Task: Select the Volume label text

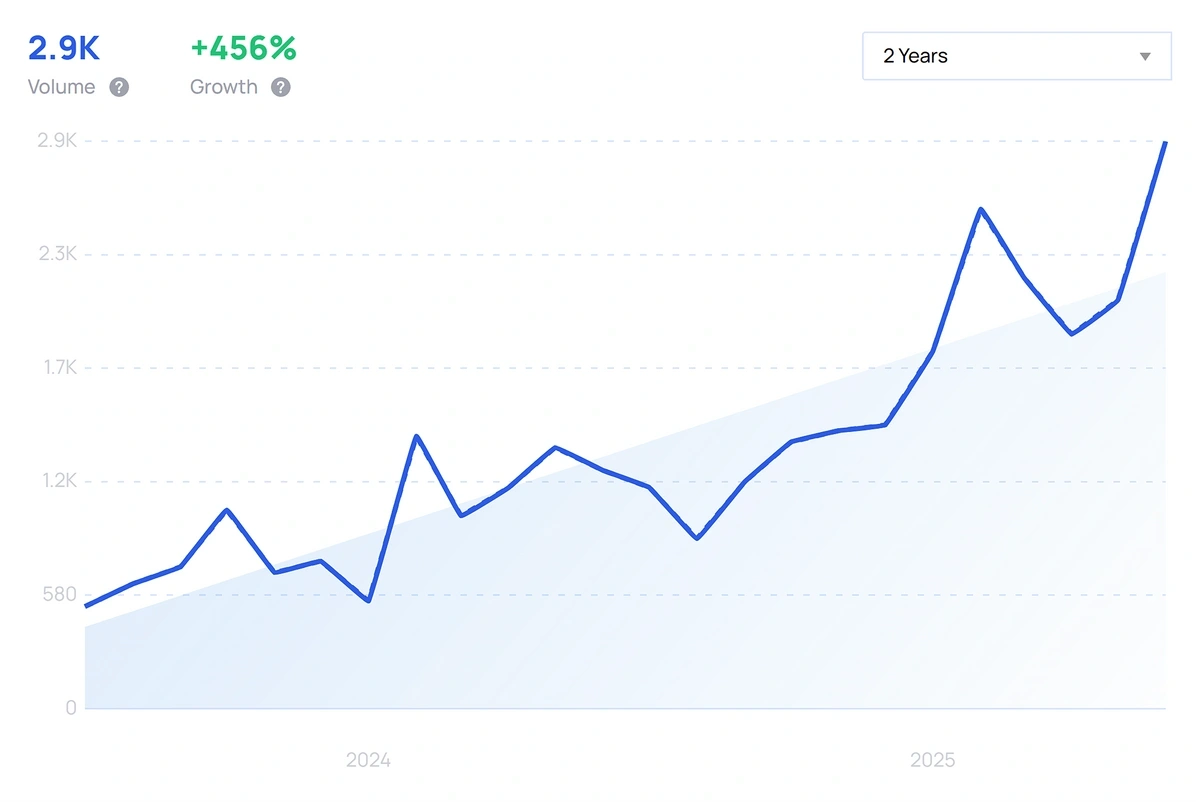Action: point(62,87)
